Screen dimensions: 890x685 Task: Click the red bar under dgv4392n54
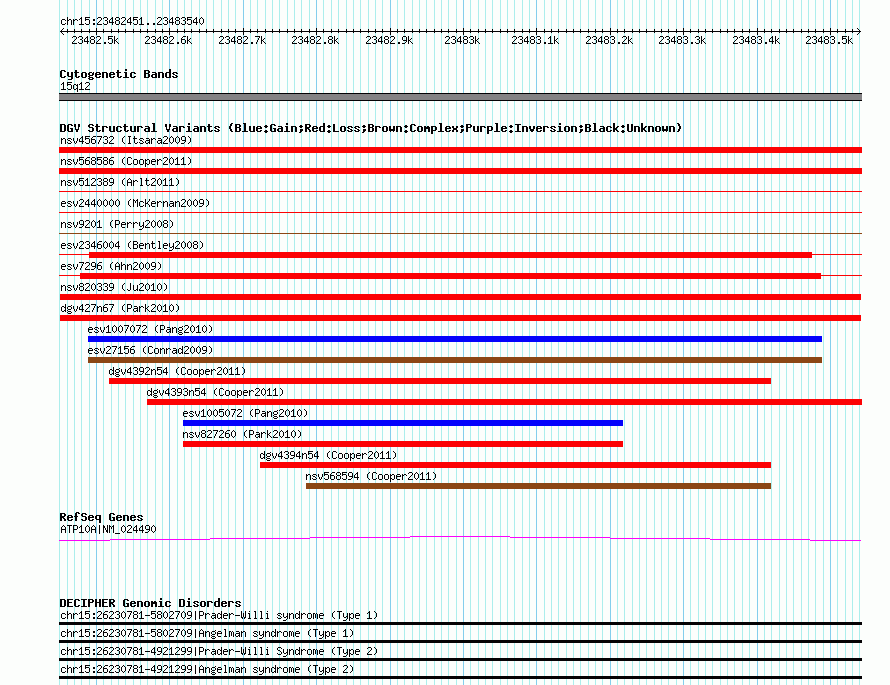[440, 381]
